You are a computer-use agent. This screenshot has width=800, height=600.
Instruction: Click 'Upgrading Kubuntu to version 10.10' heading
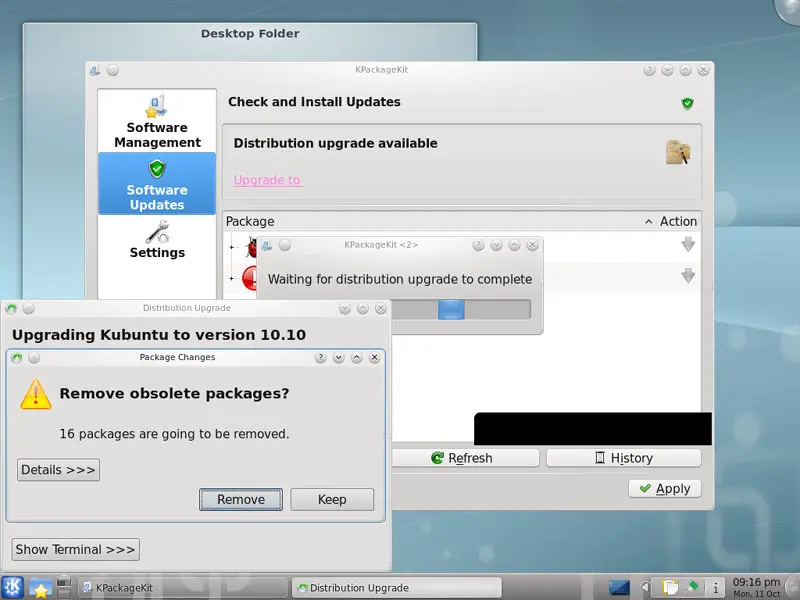click(x=159, y=335)
